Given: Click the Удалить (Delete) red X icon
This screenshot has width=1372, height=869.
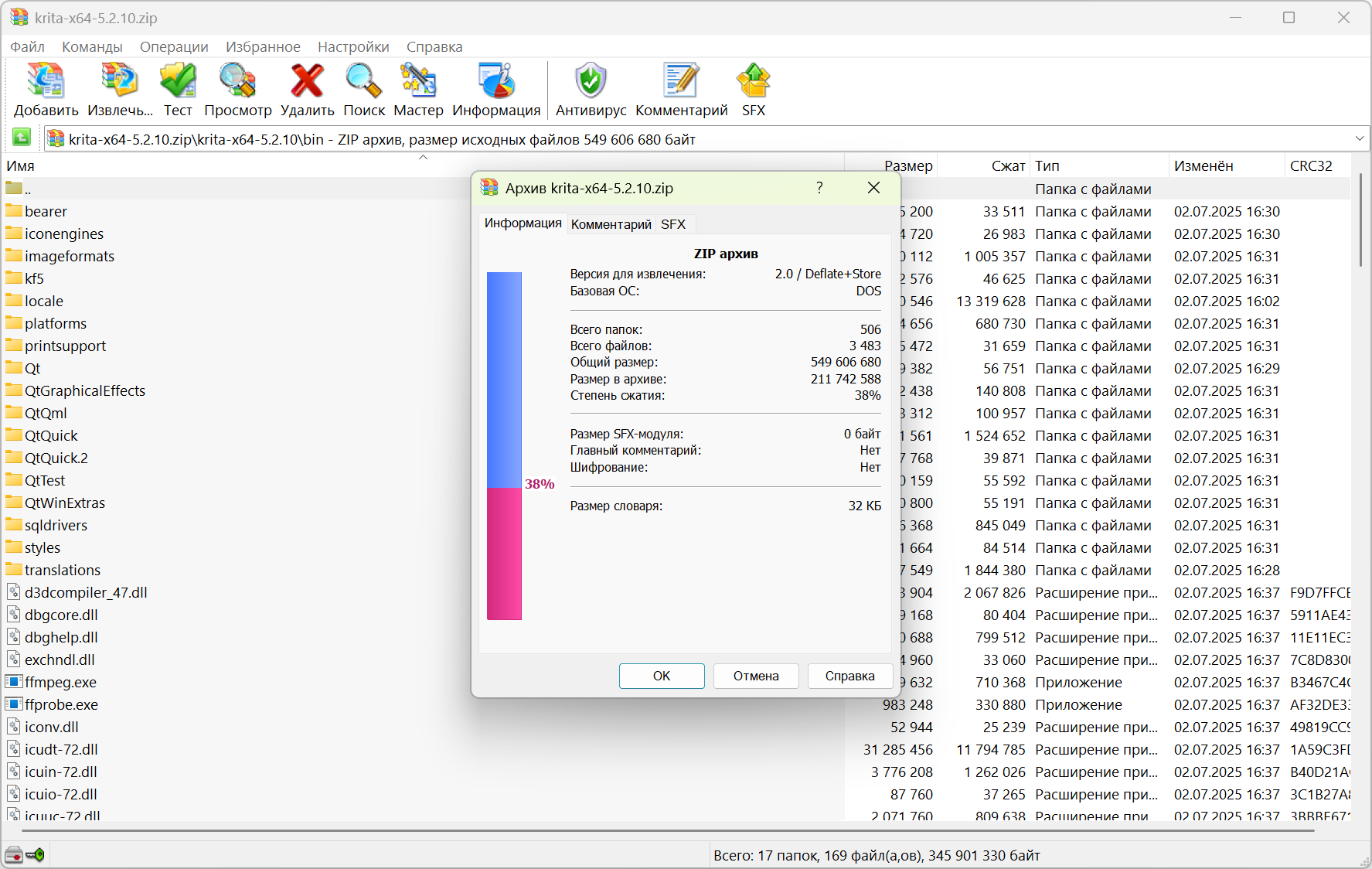Looking at the screenshot, I should pyautogui.click(x=307, y=81).
